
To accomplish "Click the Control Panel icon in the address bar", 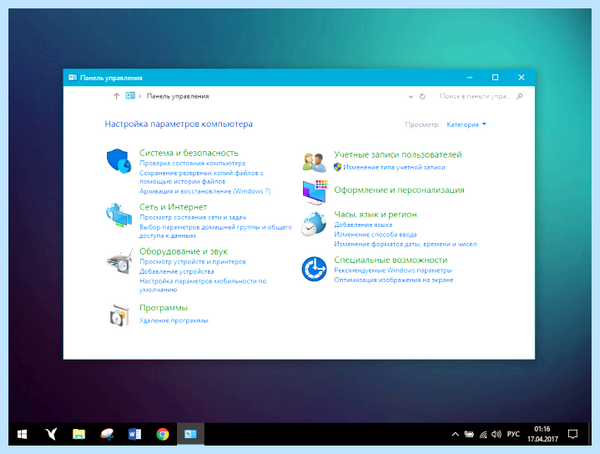I will (130, 96).
